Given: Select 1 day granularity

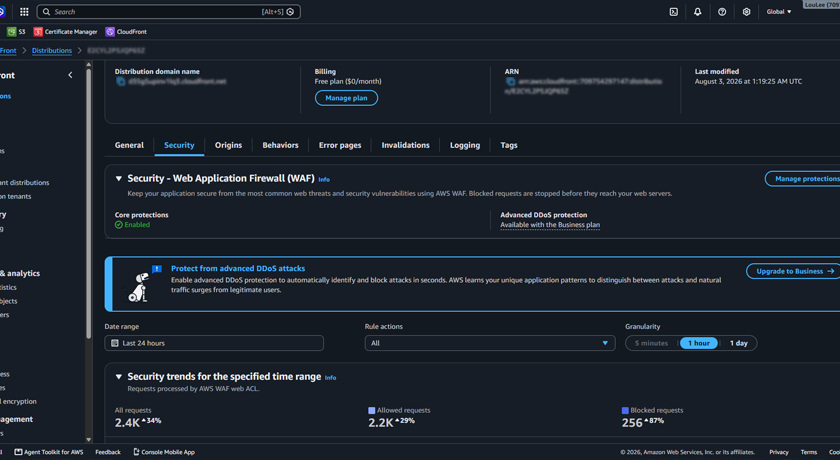Looking at the screenshot, I should coord(738,343).
